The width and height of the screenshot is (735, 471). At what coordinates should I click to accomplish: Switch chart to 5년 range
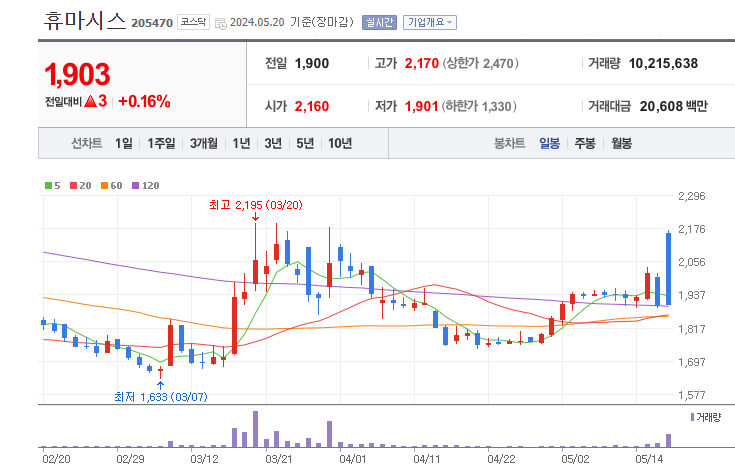point(305,143)
